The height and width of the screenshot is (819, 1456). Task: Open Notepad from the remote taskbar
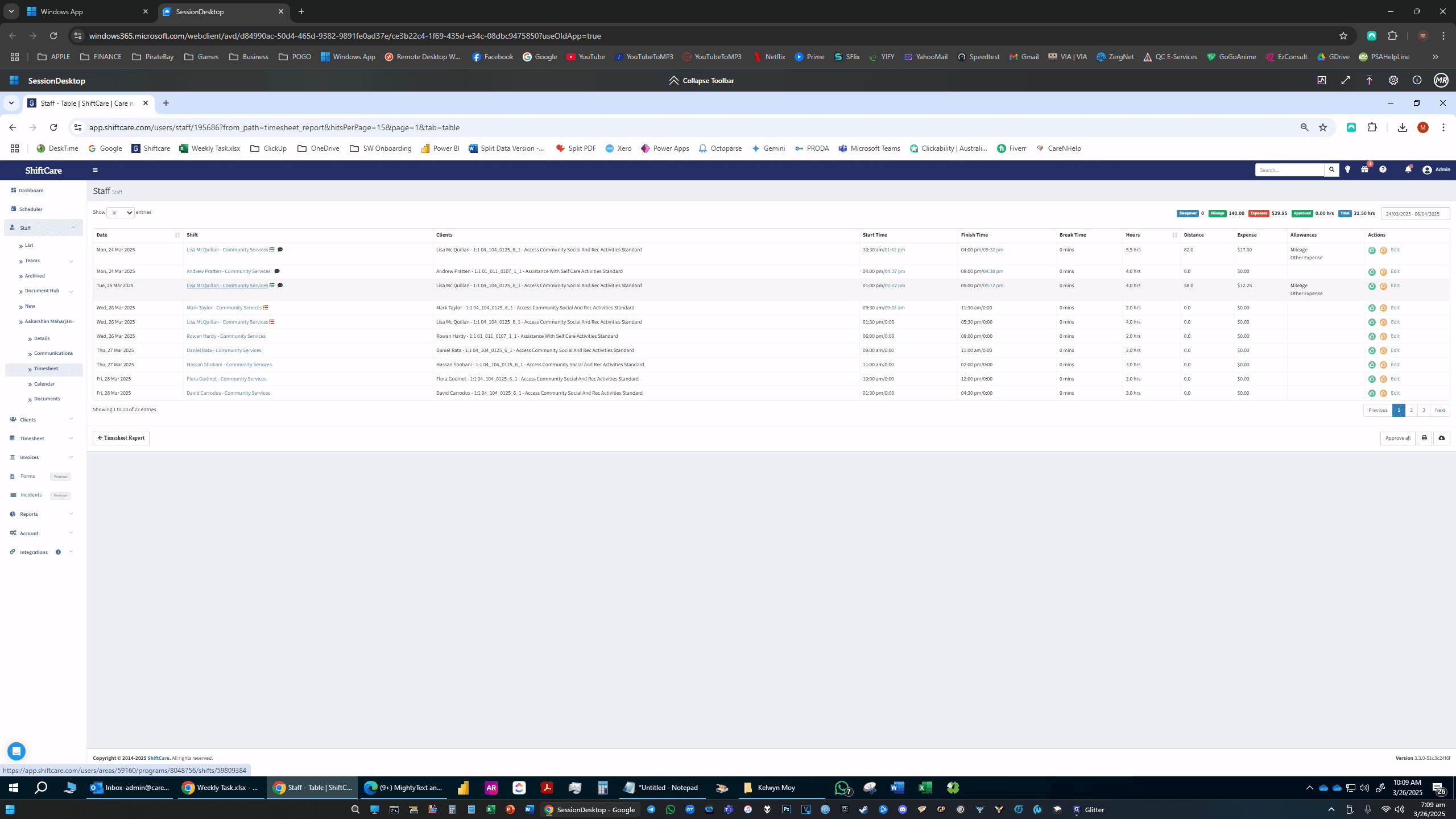pyautogui.click(x=661, y=788)
